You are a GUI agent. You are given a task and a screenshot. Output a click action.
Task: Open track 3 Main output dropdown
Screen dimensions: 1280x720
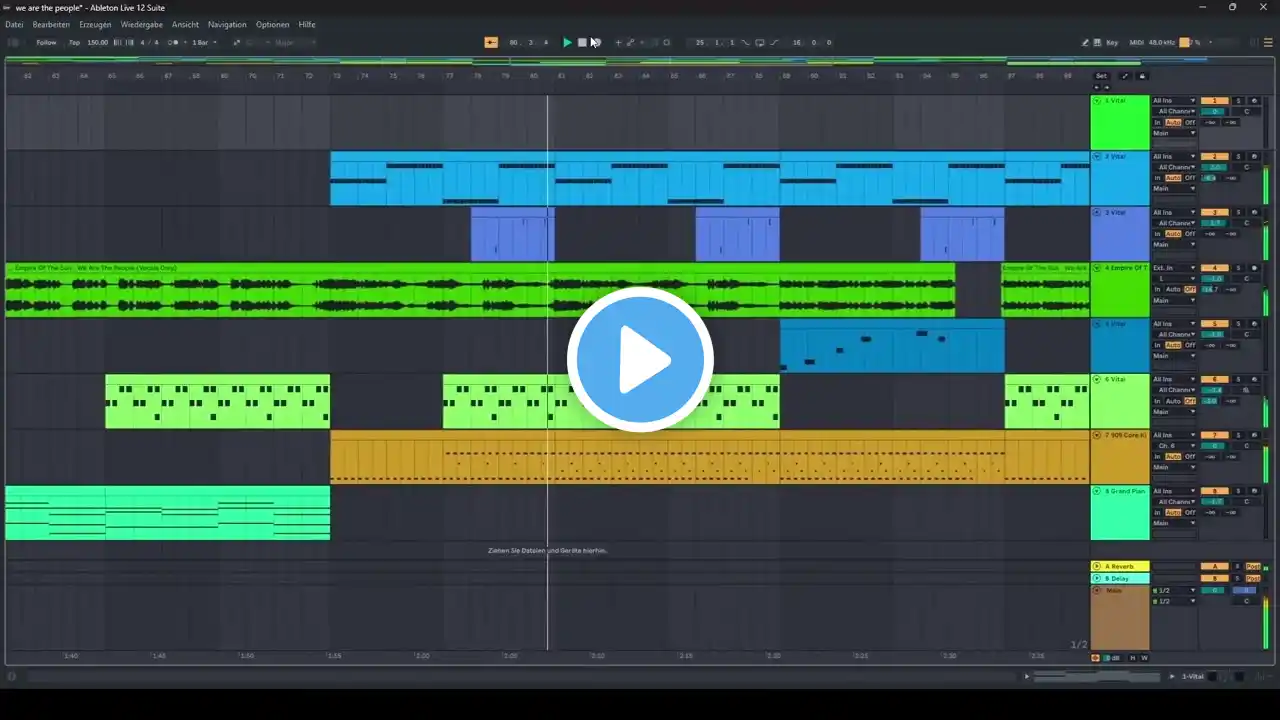(1174, 244)
